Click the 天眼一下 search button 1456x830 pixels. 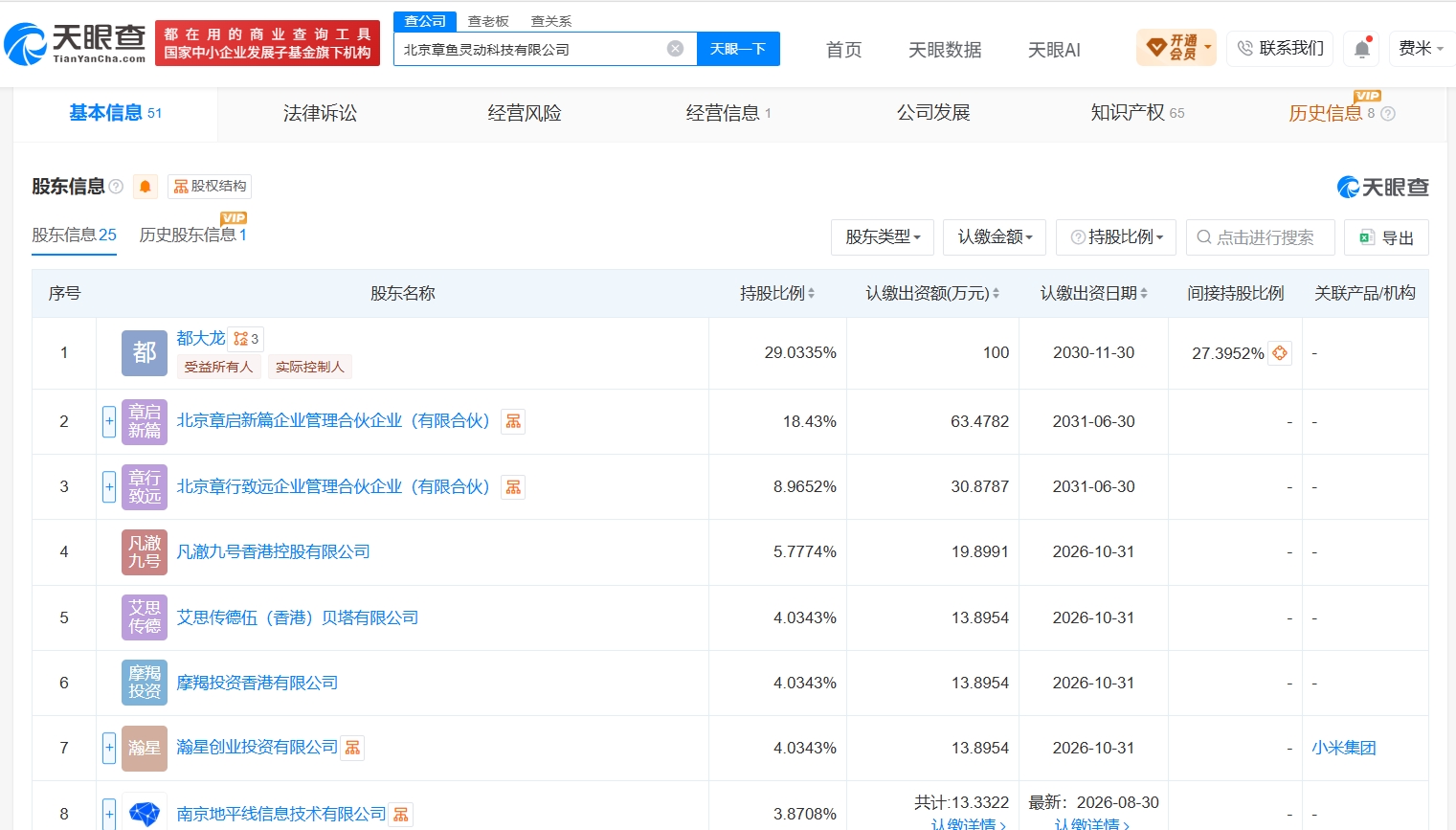tap(738, 49)
